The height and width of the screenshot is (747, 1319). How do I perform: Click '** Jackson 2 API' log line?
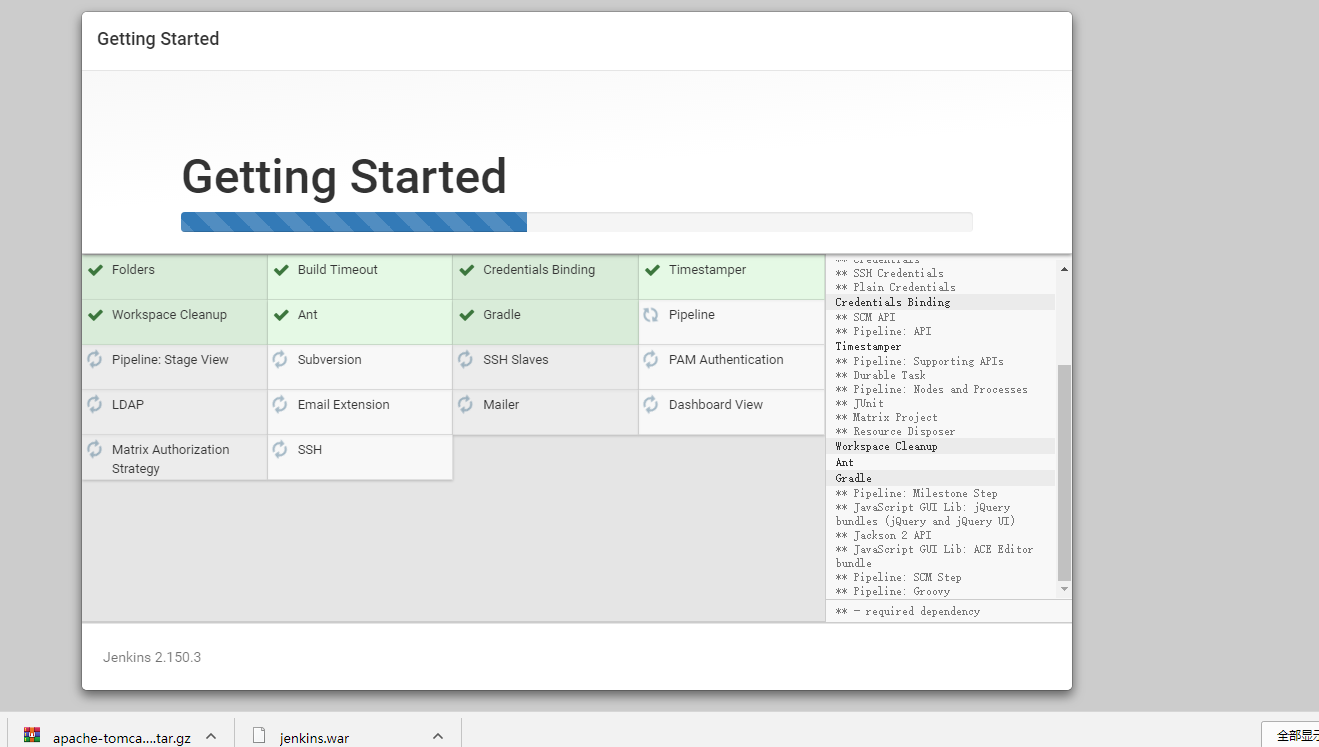(883, 535)
